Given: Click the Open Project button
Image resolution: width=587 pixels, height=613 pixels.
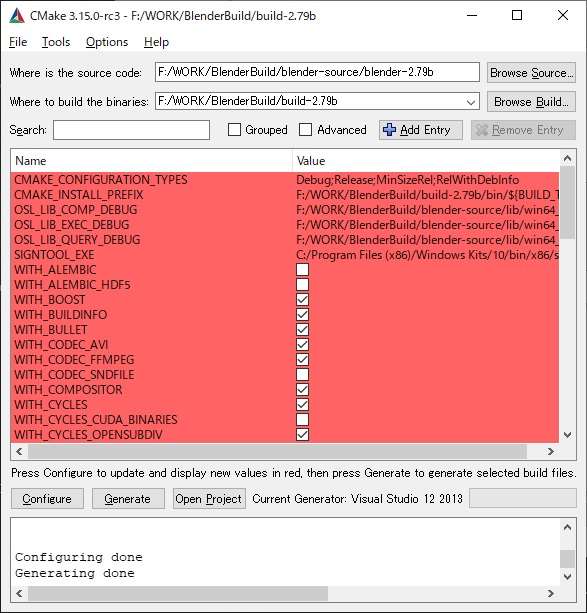Looking at the screenshot, I should point(209,499).
